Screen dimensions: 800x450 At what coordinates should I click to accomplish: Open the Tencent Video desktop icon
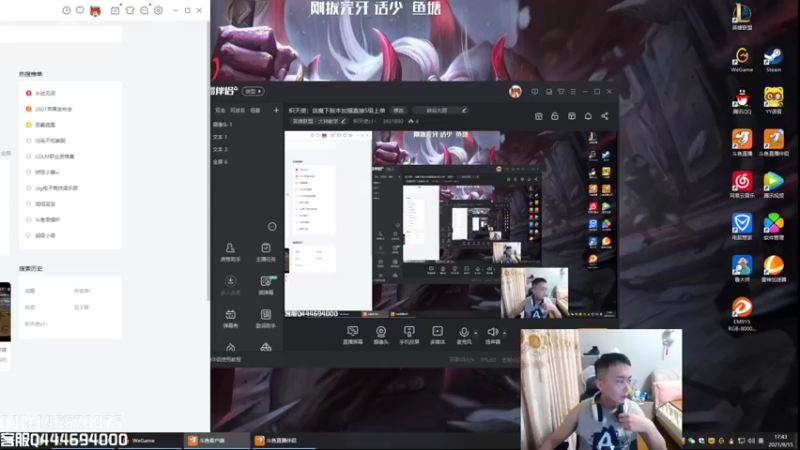pos(773,185)
